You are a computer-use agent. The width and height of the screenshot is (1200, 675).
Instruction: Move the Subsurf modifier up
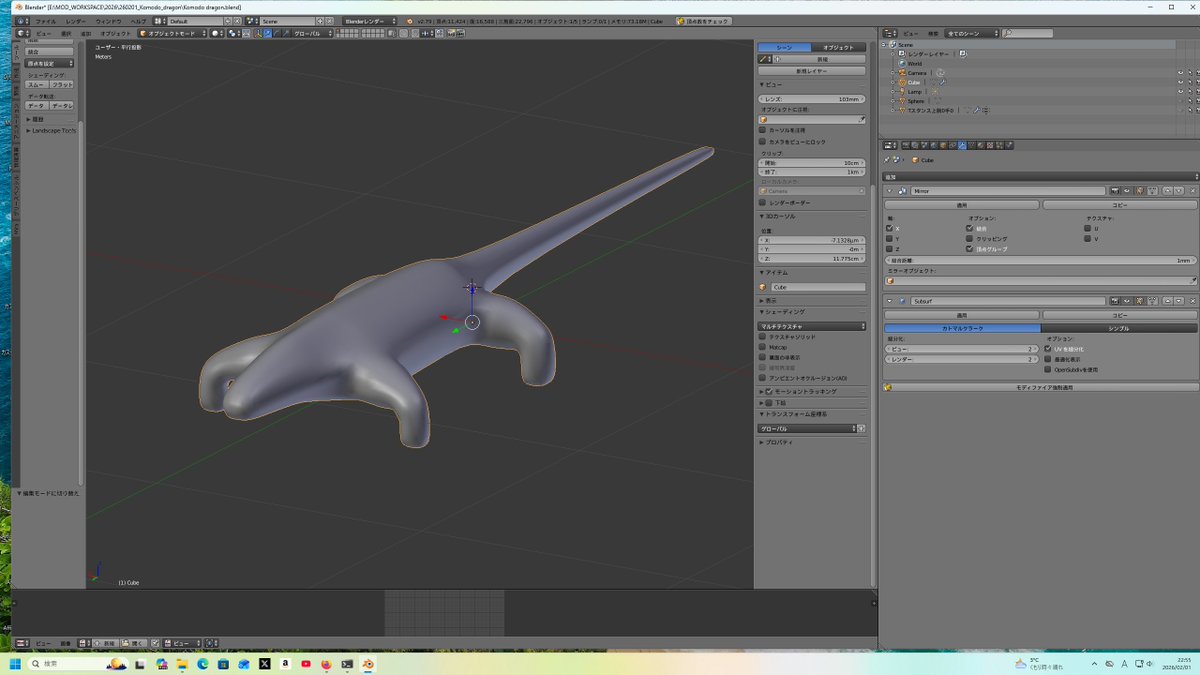coord(1167,300)
